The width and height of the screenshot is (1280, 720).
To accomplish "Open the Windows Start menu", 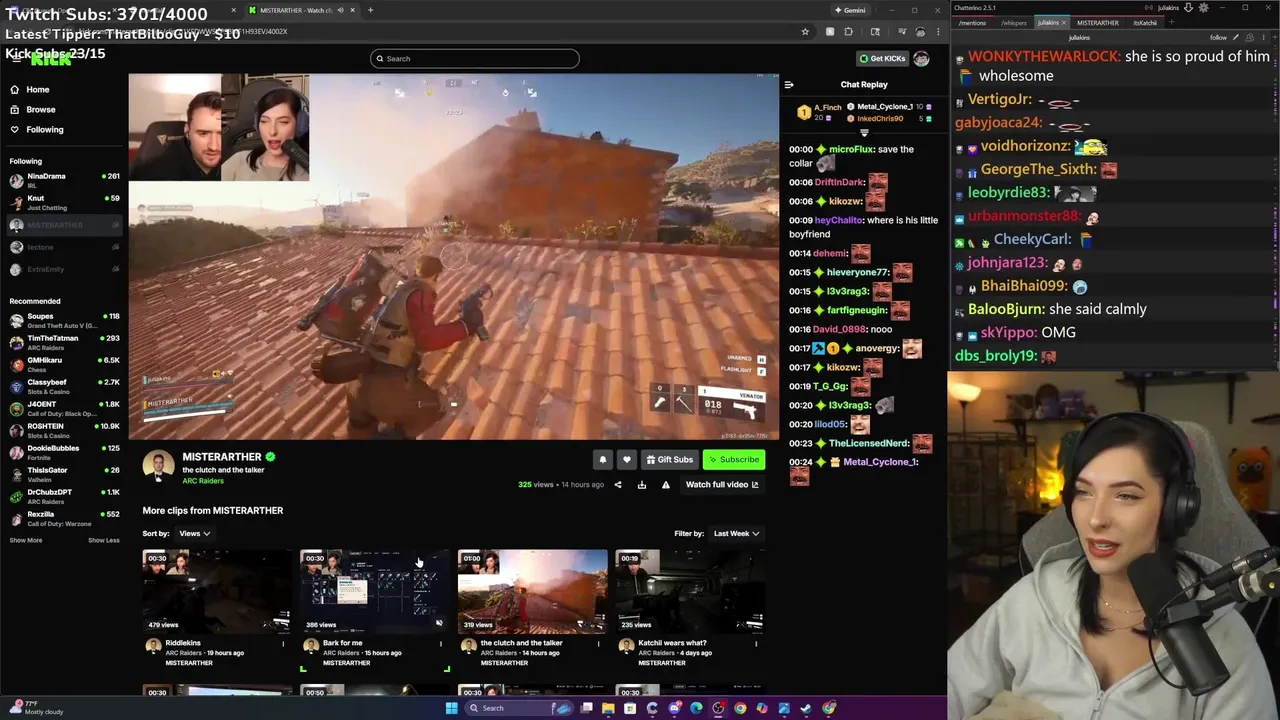I will pos(451,708).
